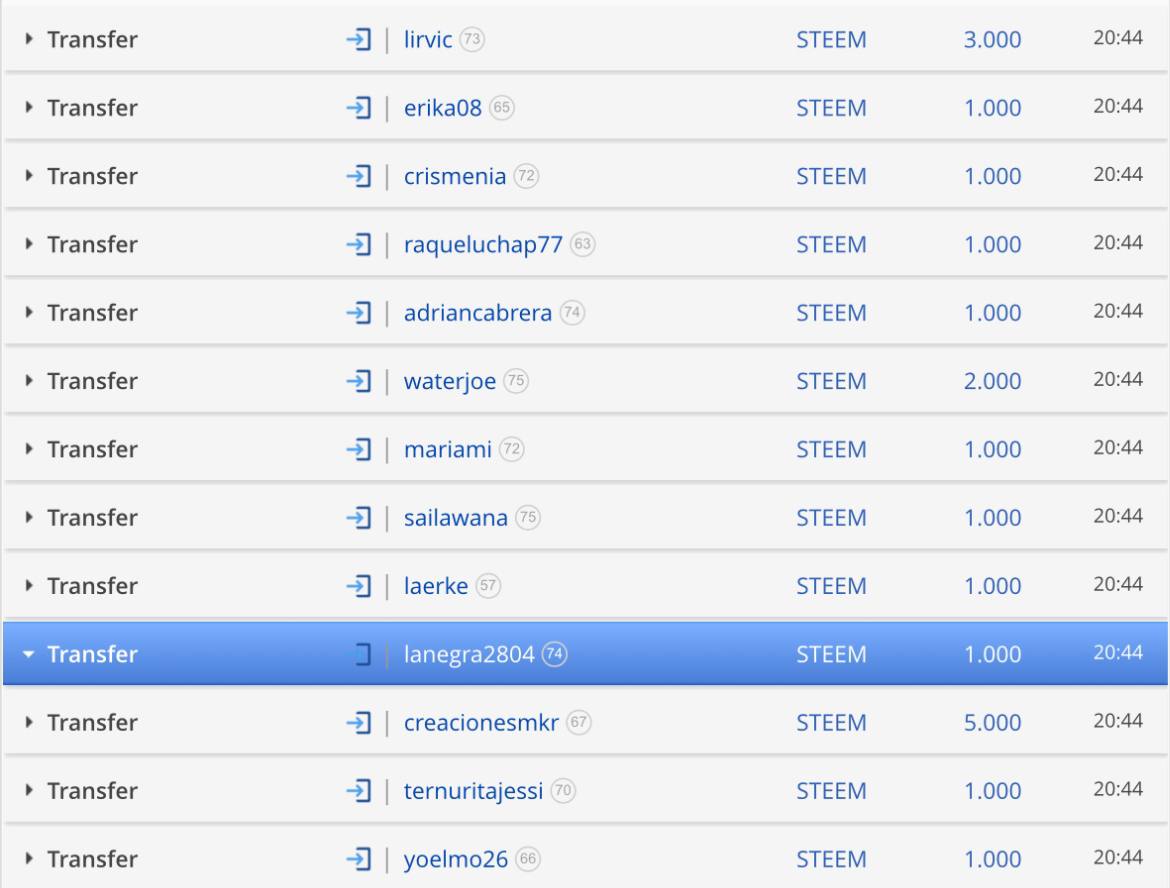Expand the raqueluchap77 transfer row
This screenshot has width=1170, height=888.
pyautogui.click(x=29, y=244)
